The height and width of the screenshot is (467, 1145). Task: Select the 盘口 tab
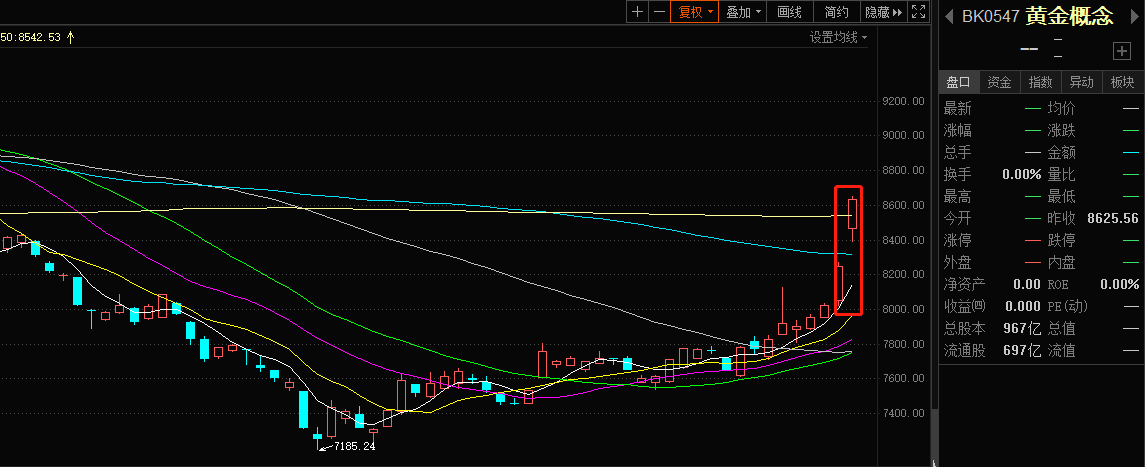(959, 82)
